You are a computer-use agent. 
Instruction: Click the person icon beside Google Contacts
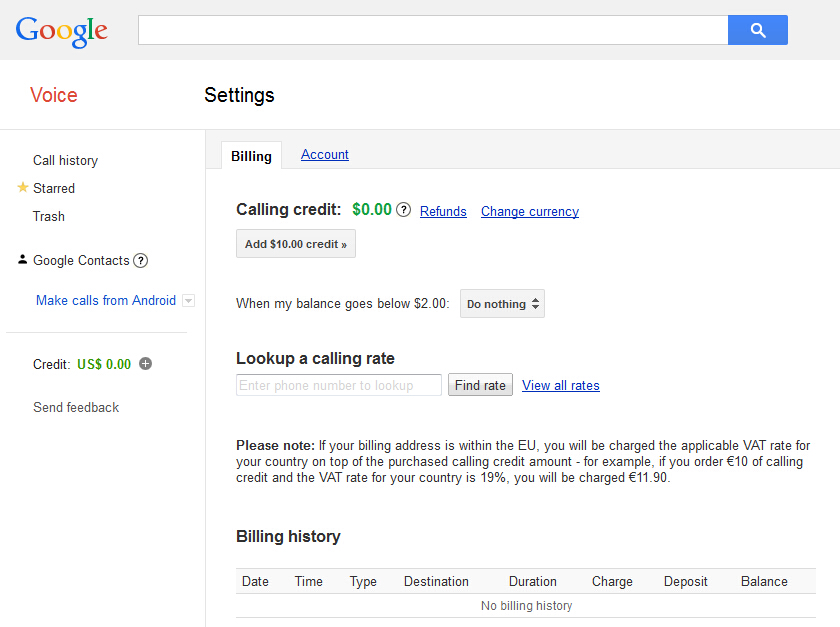[x=22, y=259]
